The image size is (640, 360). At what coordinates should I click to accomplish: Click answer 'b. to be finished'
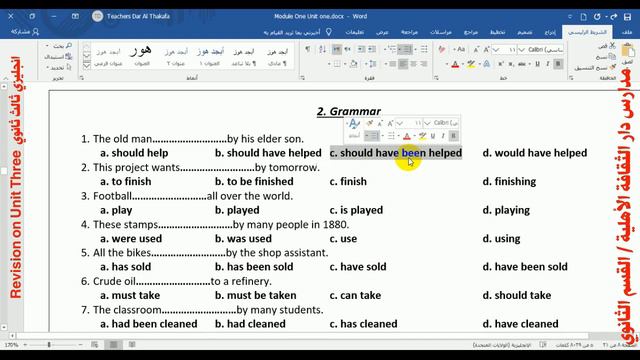[254, 182]
